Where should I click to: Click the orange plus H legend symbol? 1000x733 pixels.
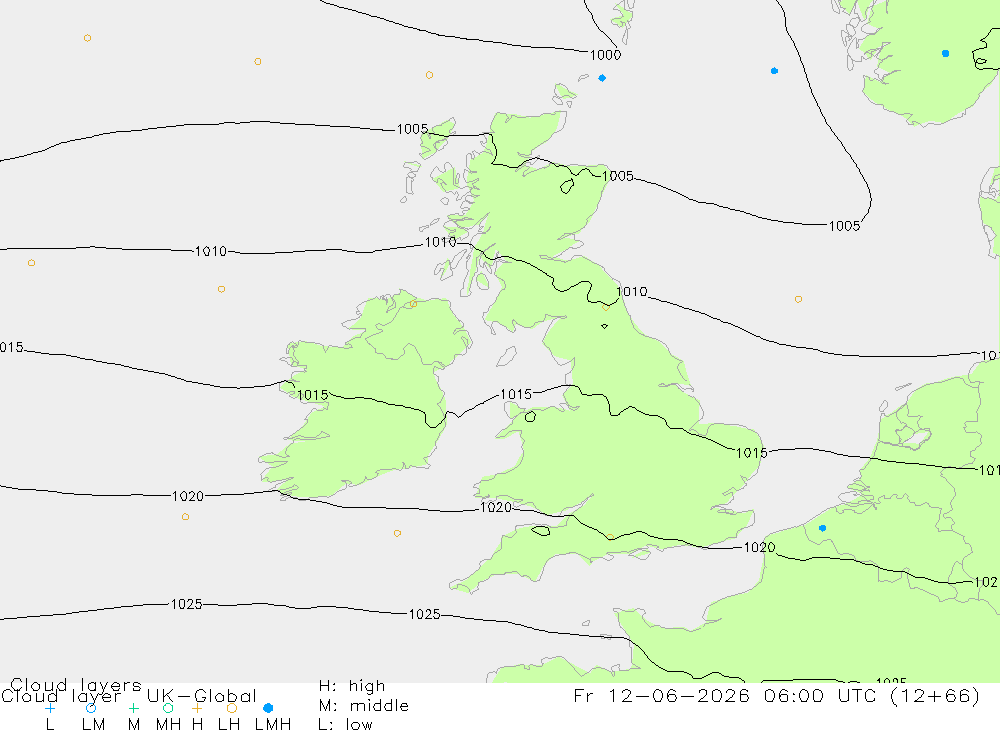coord(197,708)
